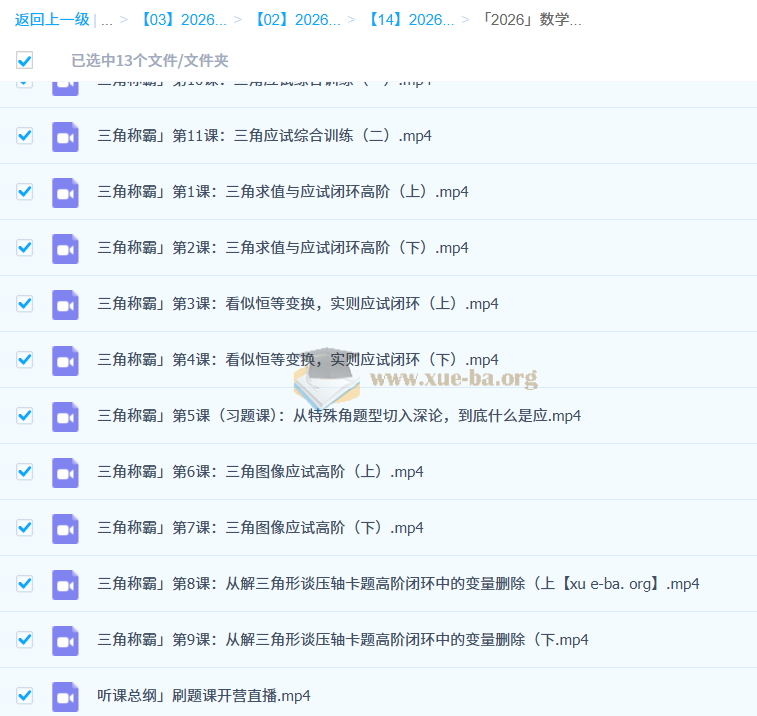The image size is (757, 716).
Task: Click video icon for 听课总纲 刷题课开营直播
Action: (65, 696)
